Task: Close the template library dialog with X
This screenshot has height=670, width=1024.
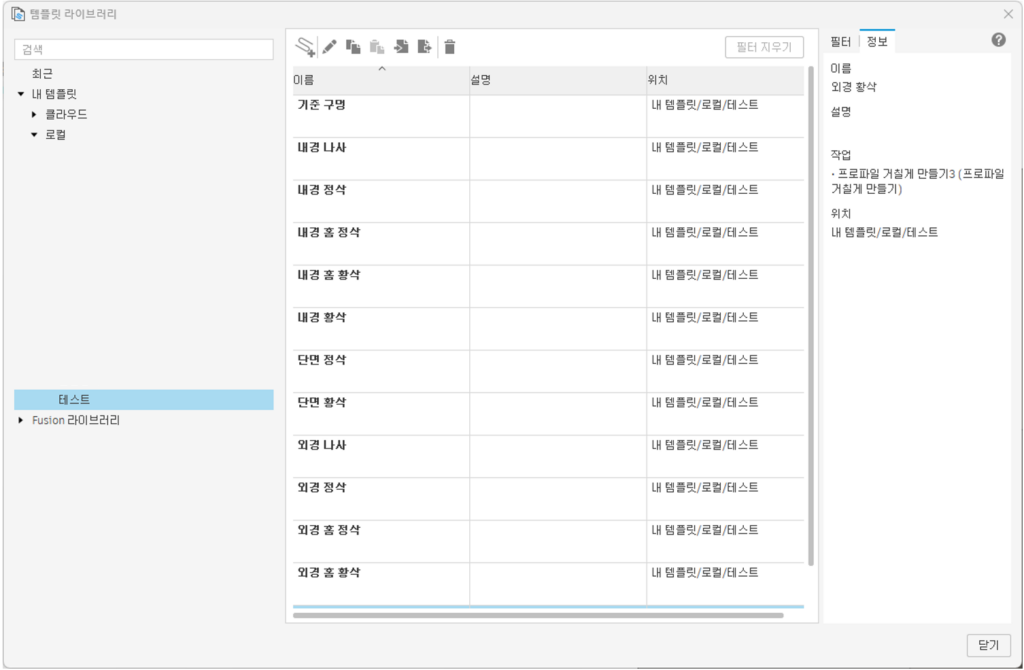Action: 1008,14
